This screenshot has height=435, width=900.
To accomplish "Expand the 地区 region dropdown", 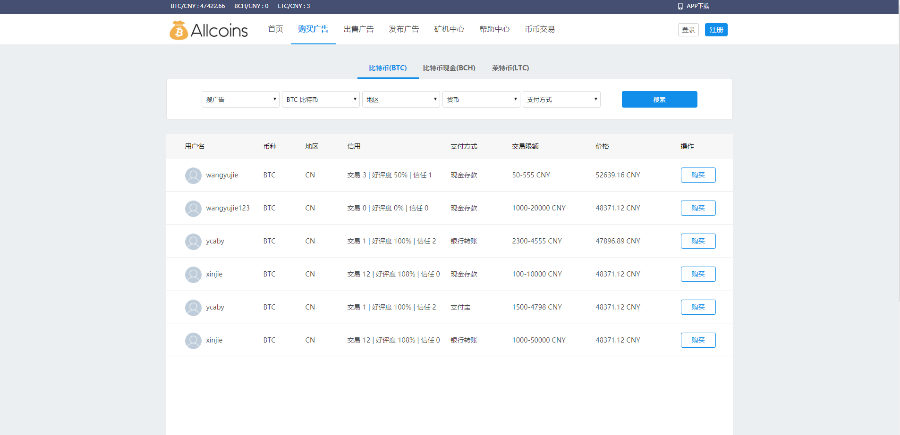I will [400, 99].
